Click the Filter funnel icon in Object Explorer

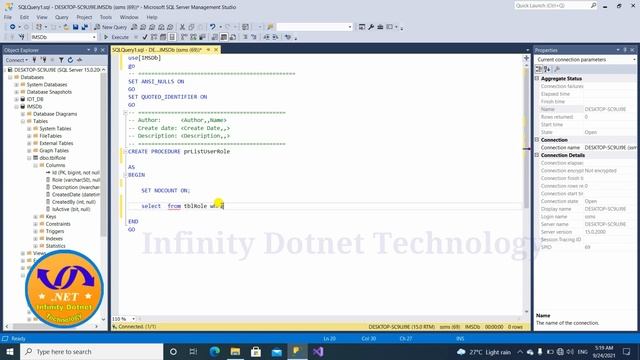point(61,60)
